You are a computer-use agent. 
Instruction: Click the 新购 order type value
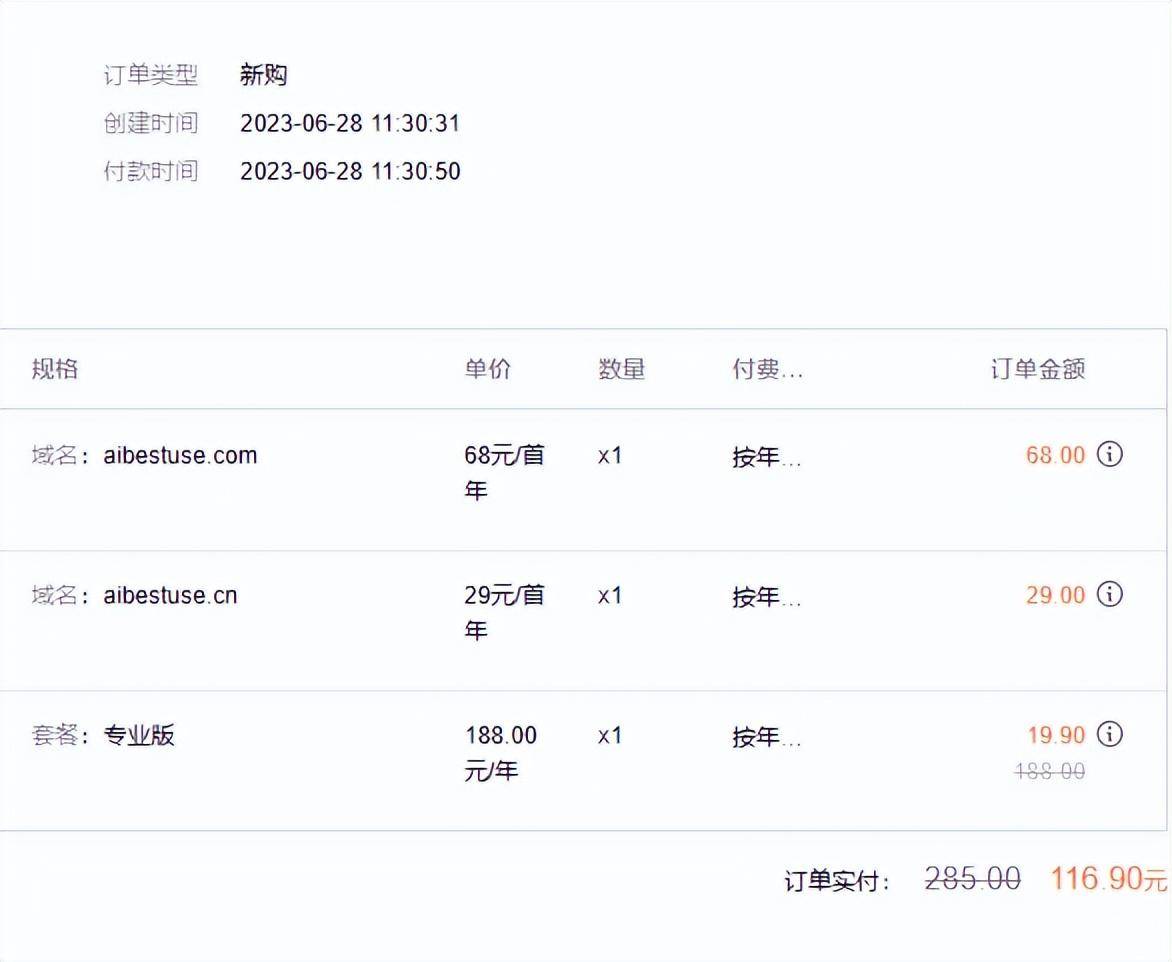263,75
